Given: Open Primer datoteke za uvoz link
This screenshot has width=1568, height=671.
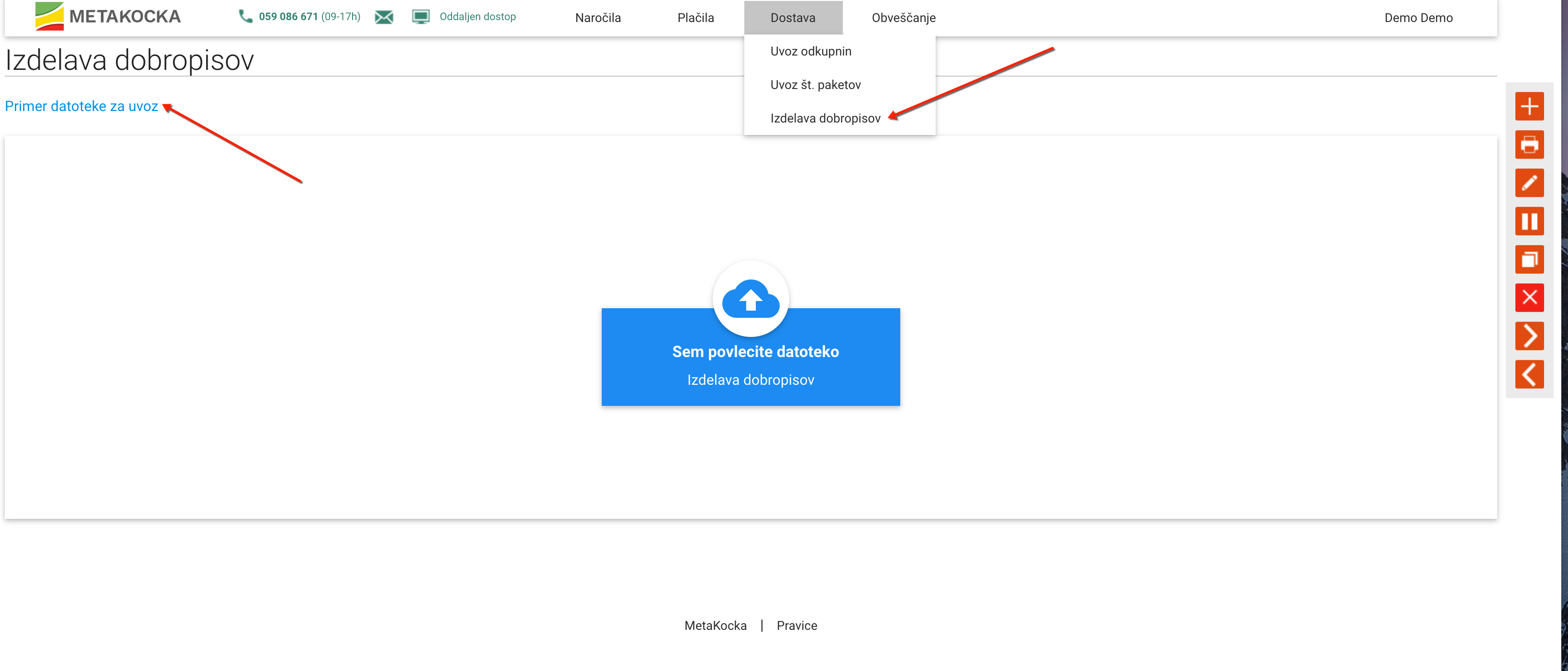Looking at the screenshot, I should pos(81,106).
